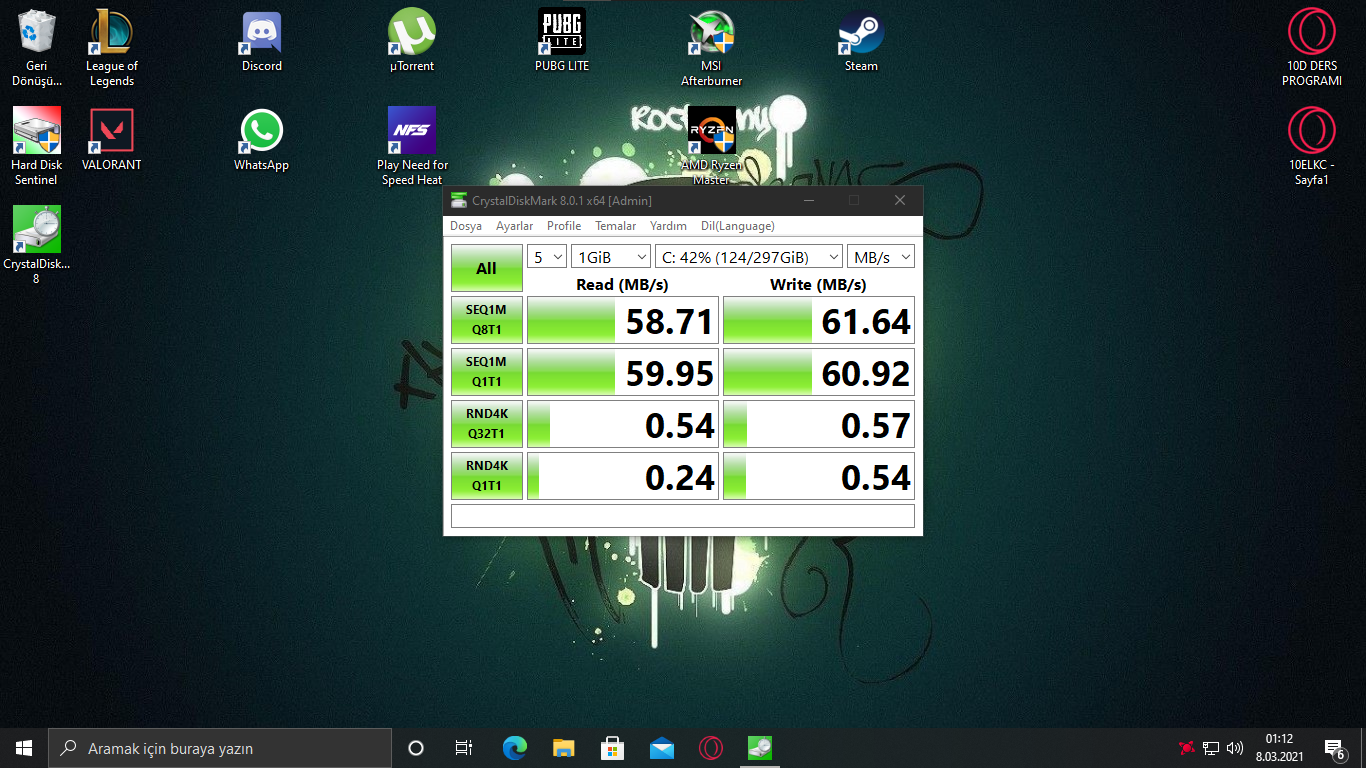Select the 10D DERS PROGRAMI Opera icon
Viewport: 1366px width, 768px height.
(x=1311, y=47)
